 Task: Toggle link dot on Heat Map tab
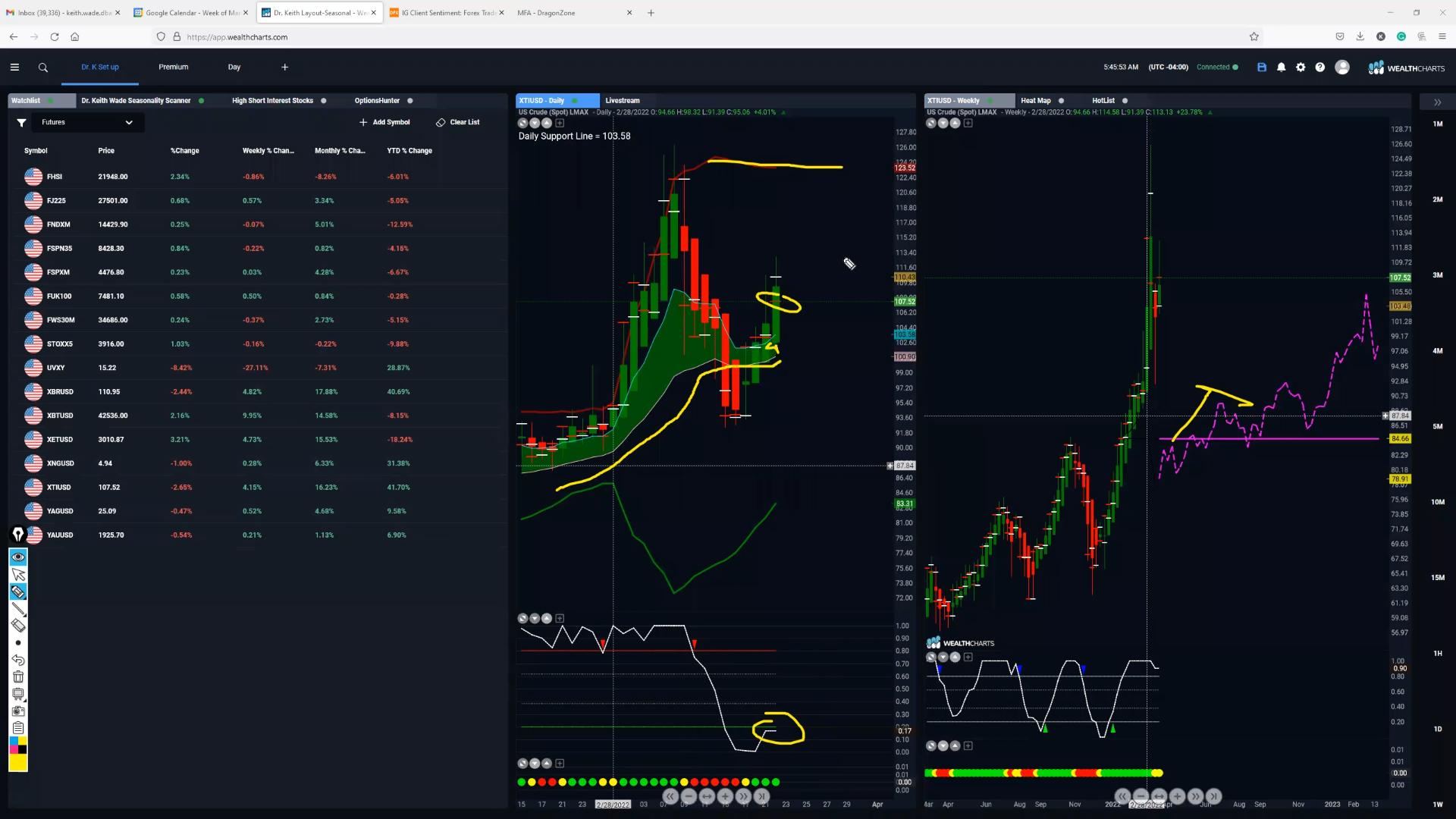pyautogui.click(x=1062, y=101)
